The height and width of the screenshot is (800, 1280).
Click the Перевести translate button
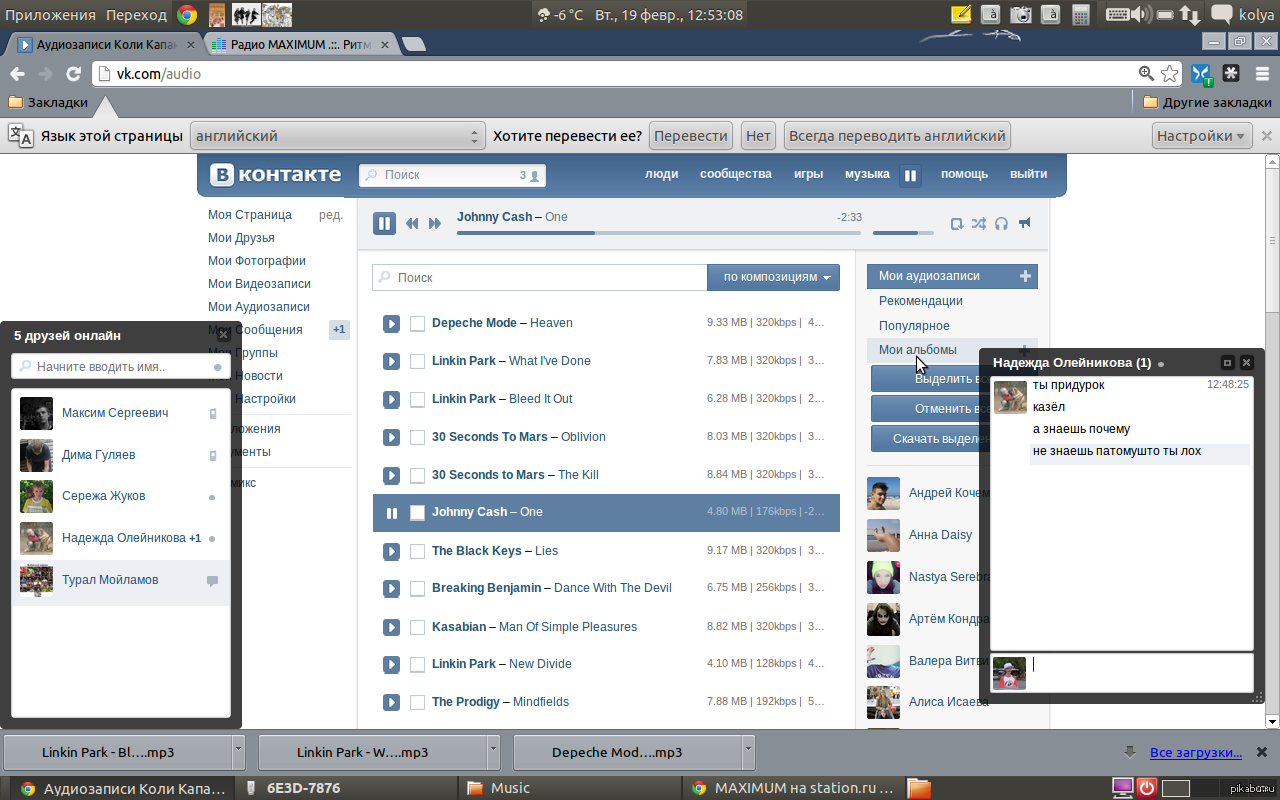pyautogui.click(x=691, y=136)
